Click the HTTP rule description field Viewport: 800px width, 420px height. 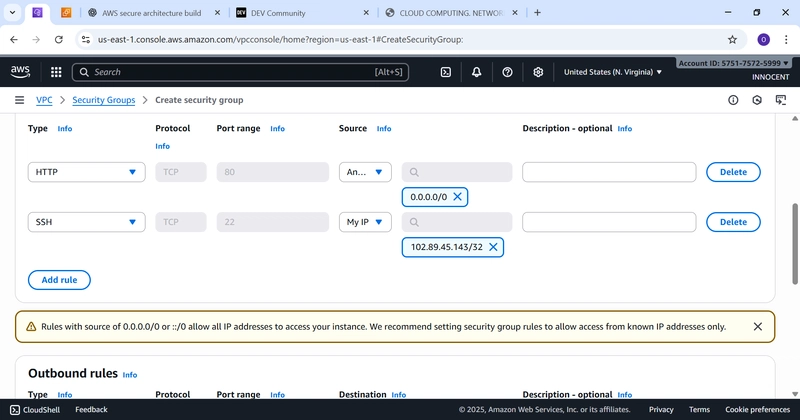pos(609,172)
